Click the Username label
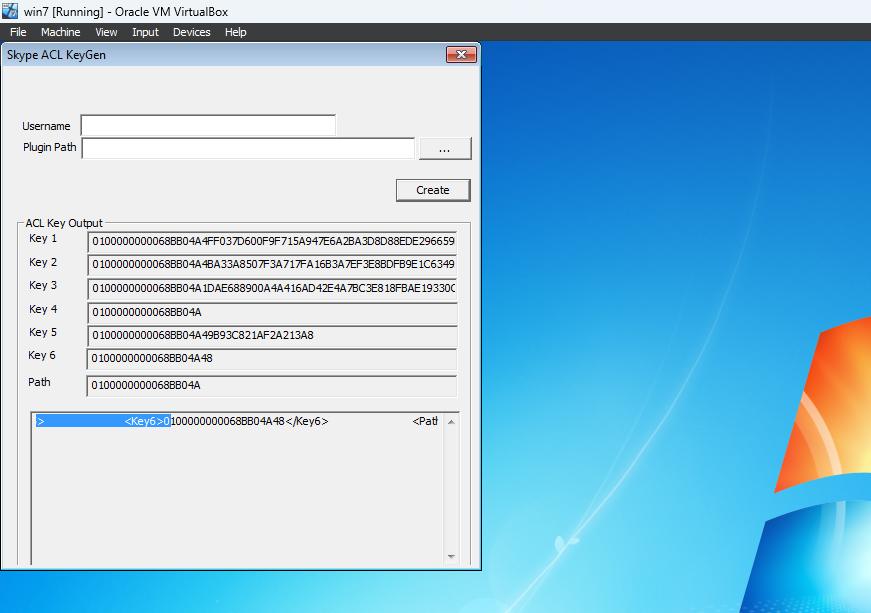This screenshot has width=871, height=613. point(46,126)
